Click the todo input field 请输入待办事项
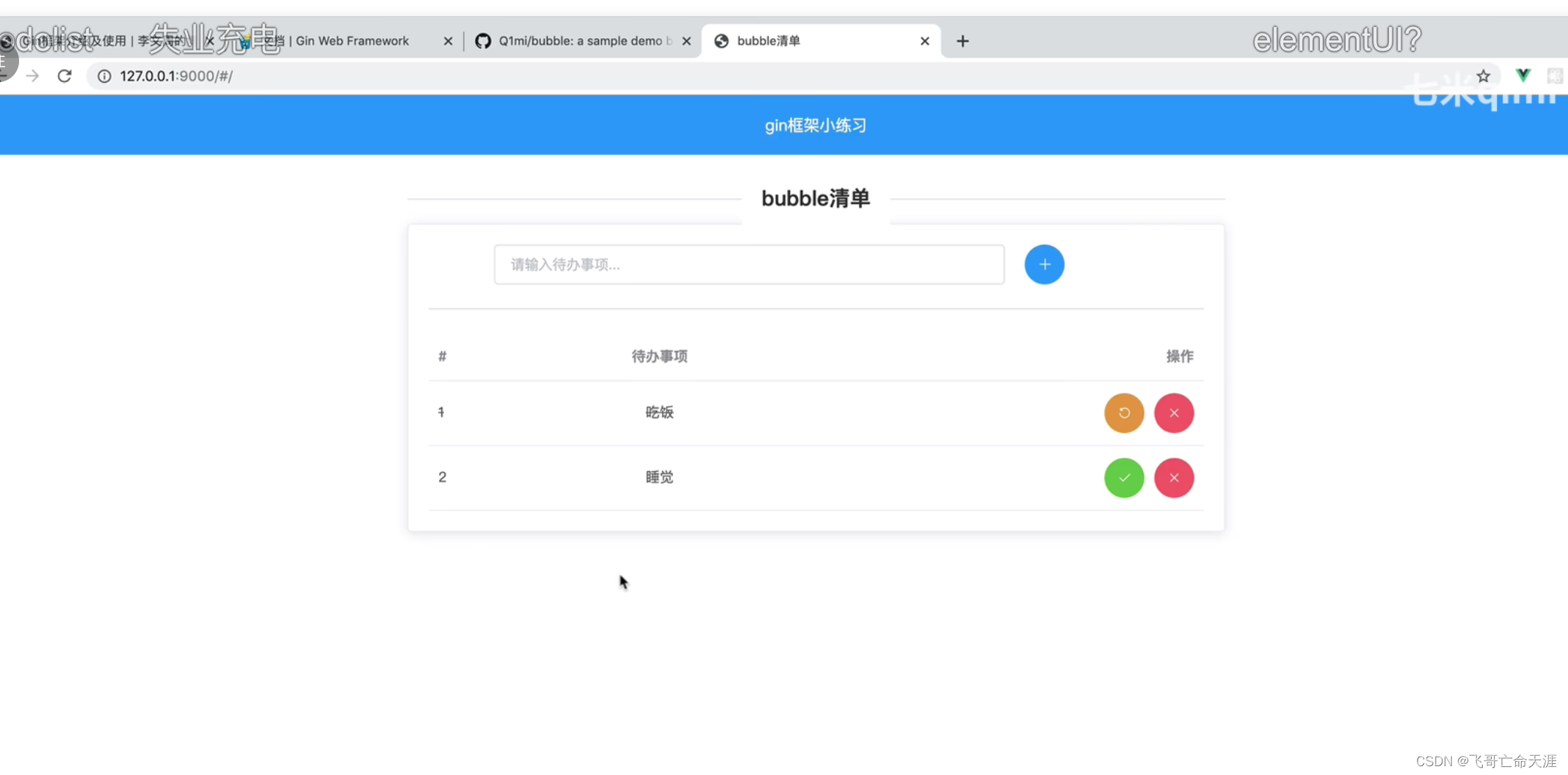1568x775 pixels. point(749,264)
